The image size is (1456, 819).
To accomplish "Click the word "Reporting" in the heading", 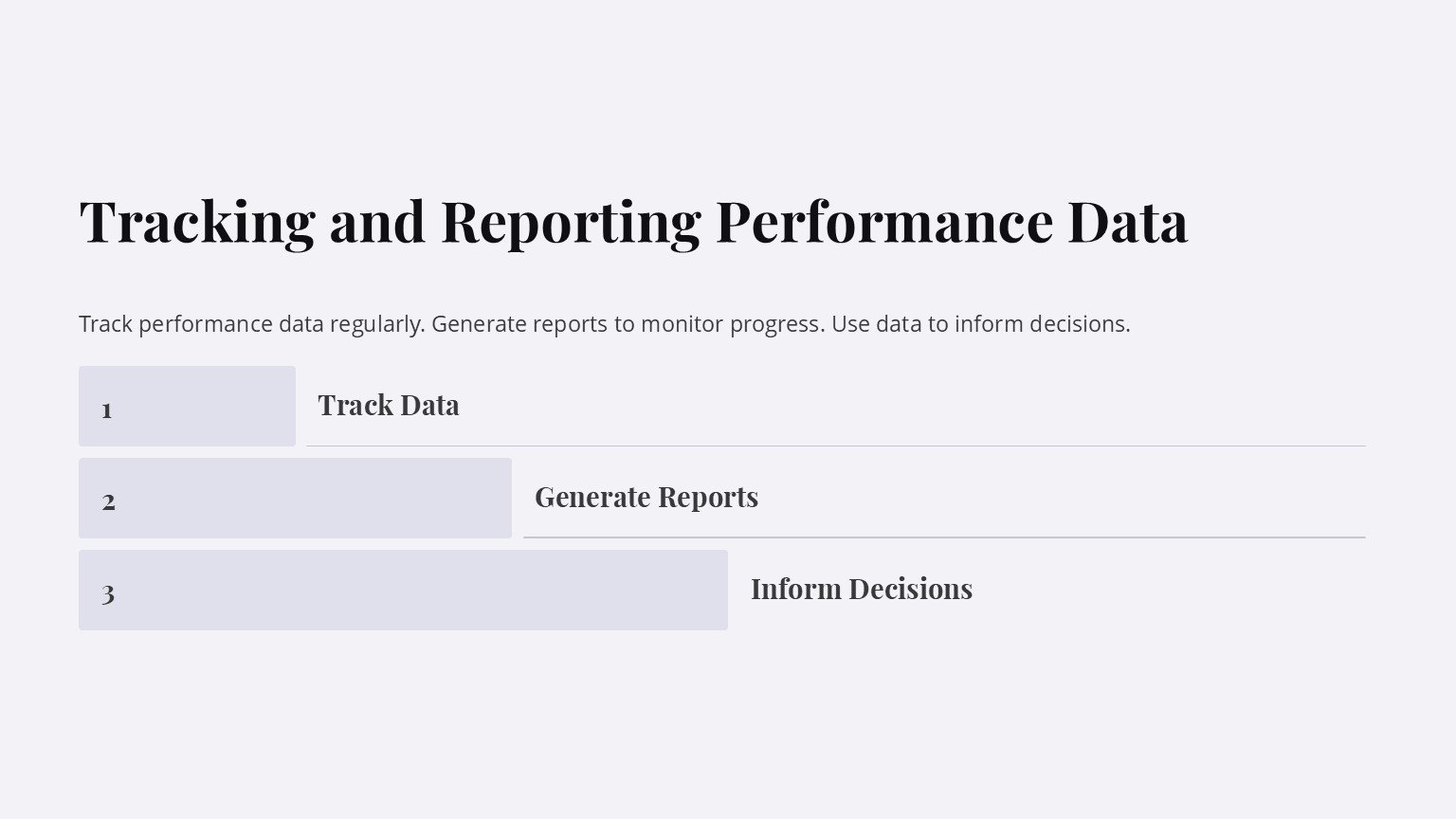I will [570, 222].
